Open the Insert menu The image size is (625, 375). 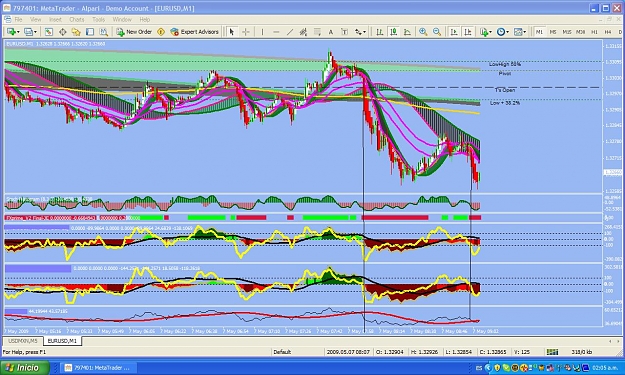(55, 20)
